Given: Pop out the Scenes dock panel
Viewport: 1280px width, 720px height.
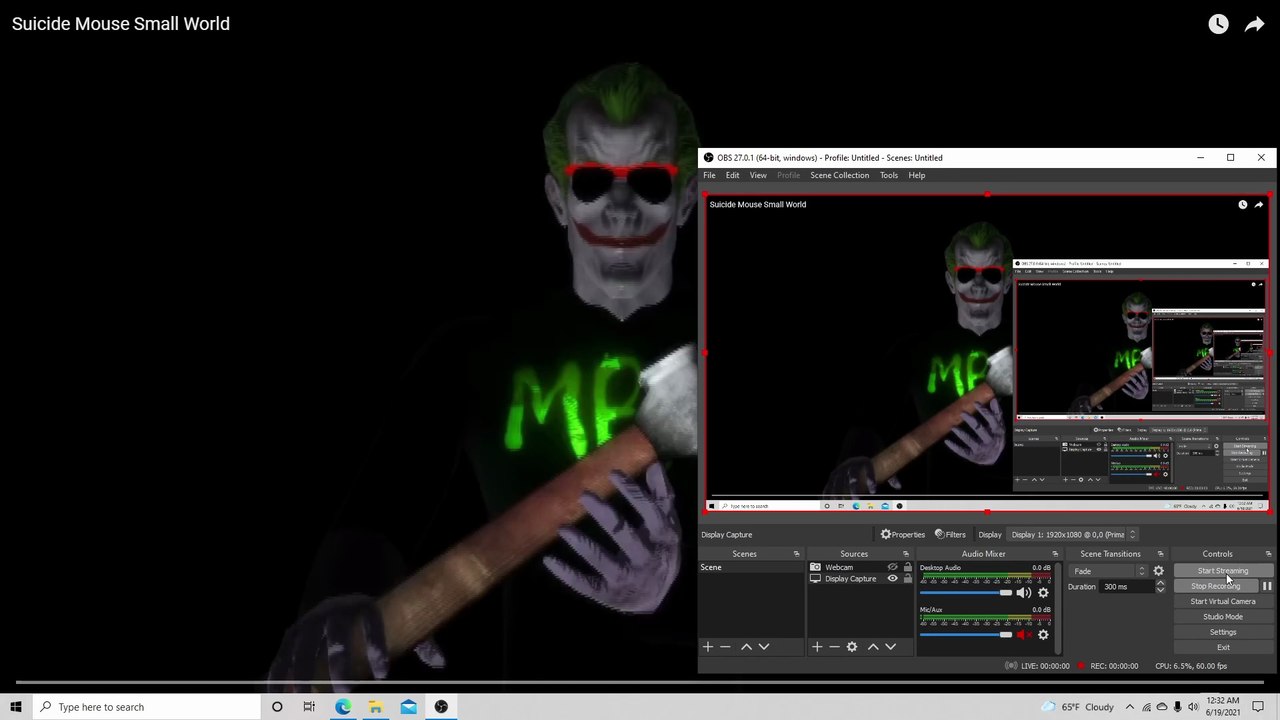Looking at the screenshot, I should coord(797,554).
